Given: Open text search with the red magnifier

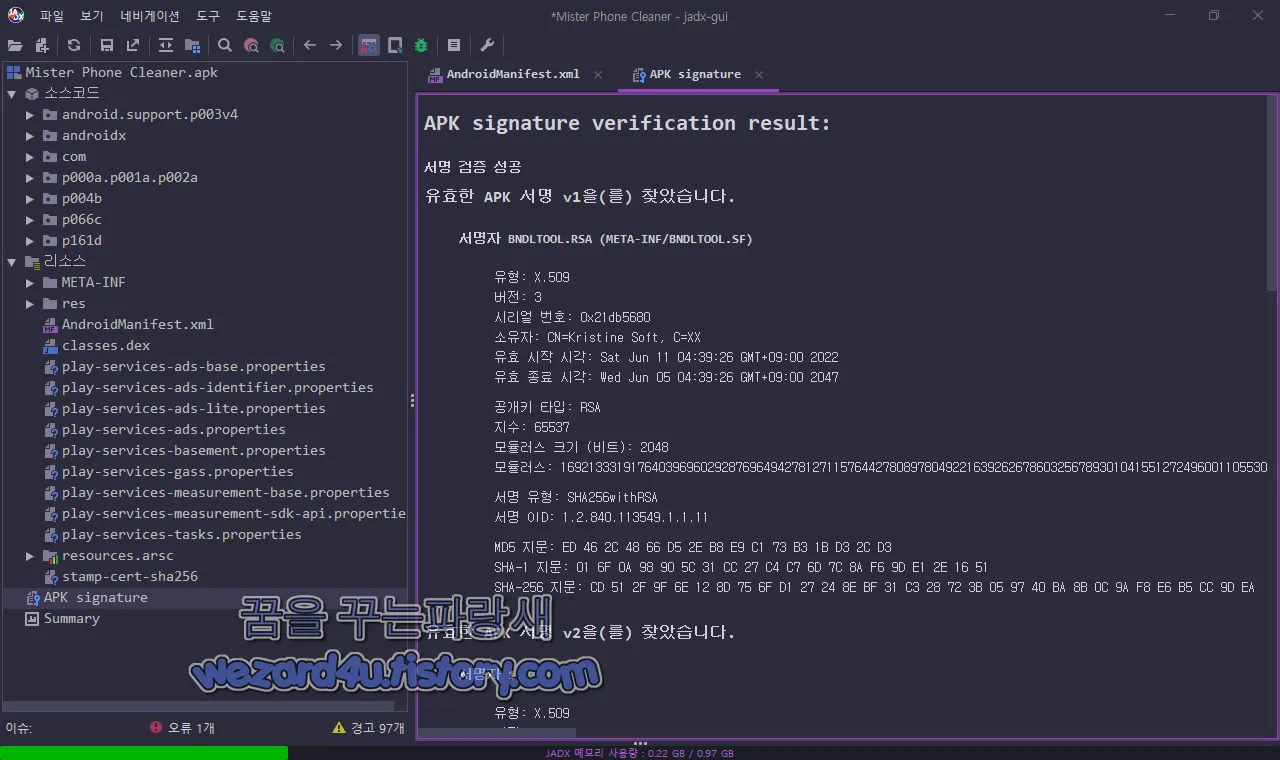Looking at the screenshot, I should (x=251, y=44).
